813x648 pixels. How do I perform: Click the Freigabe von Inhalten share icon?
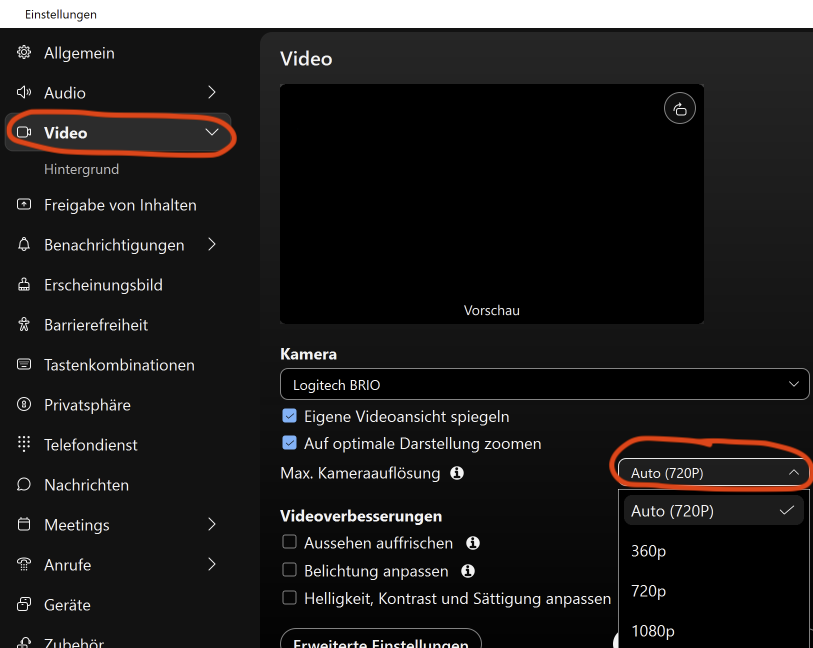[24, 204]
